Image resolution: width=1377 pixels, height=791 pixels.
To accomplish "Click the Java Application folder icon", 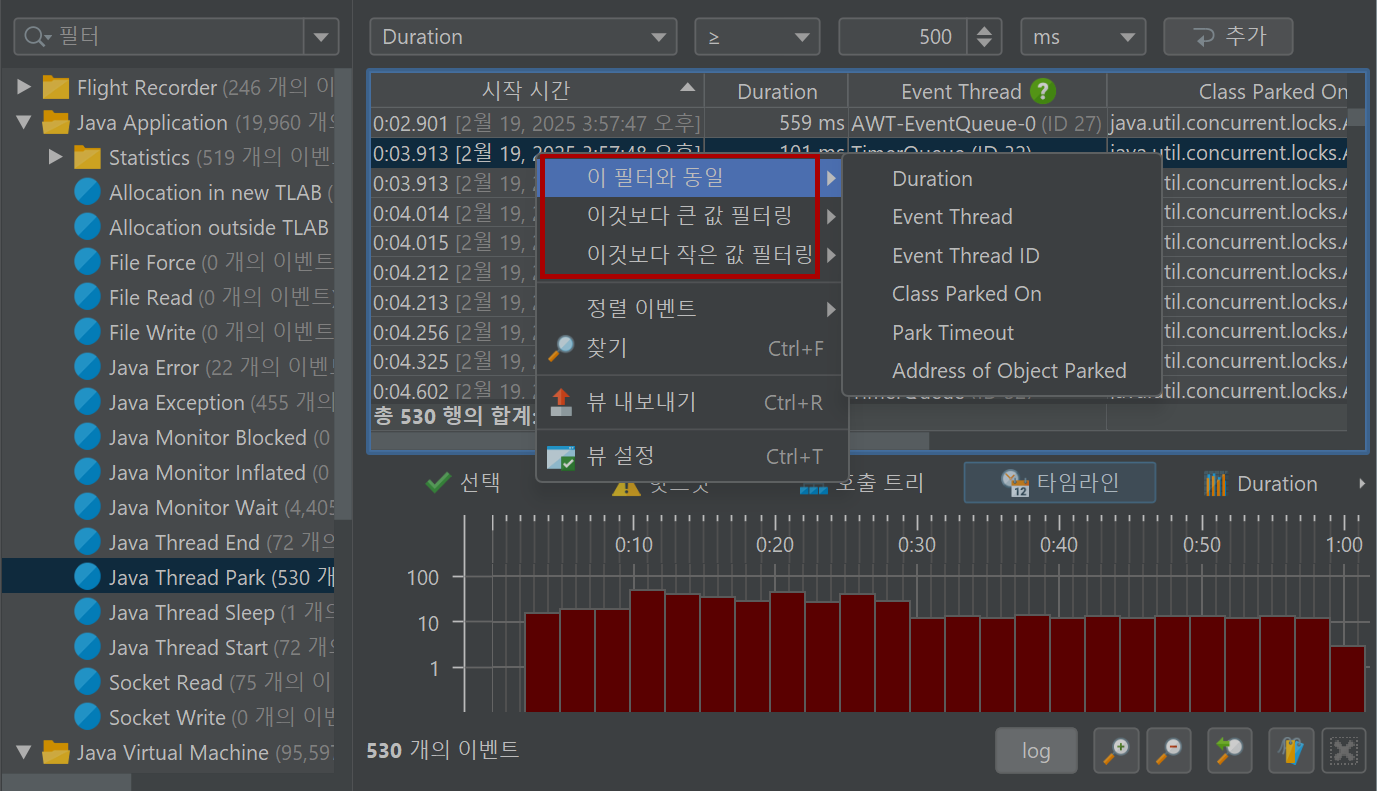I will 56,123.
